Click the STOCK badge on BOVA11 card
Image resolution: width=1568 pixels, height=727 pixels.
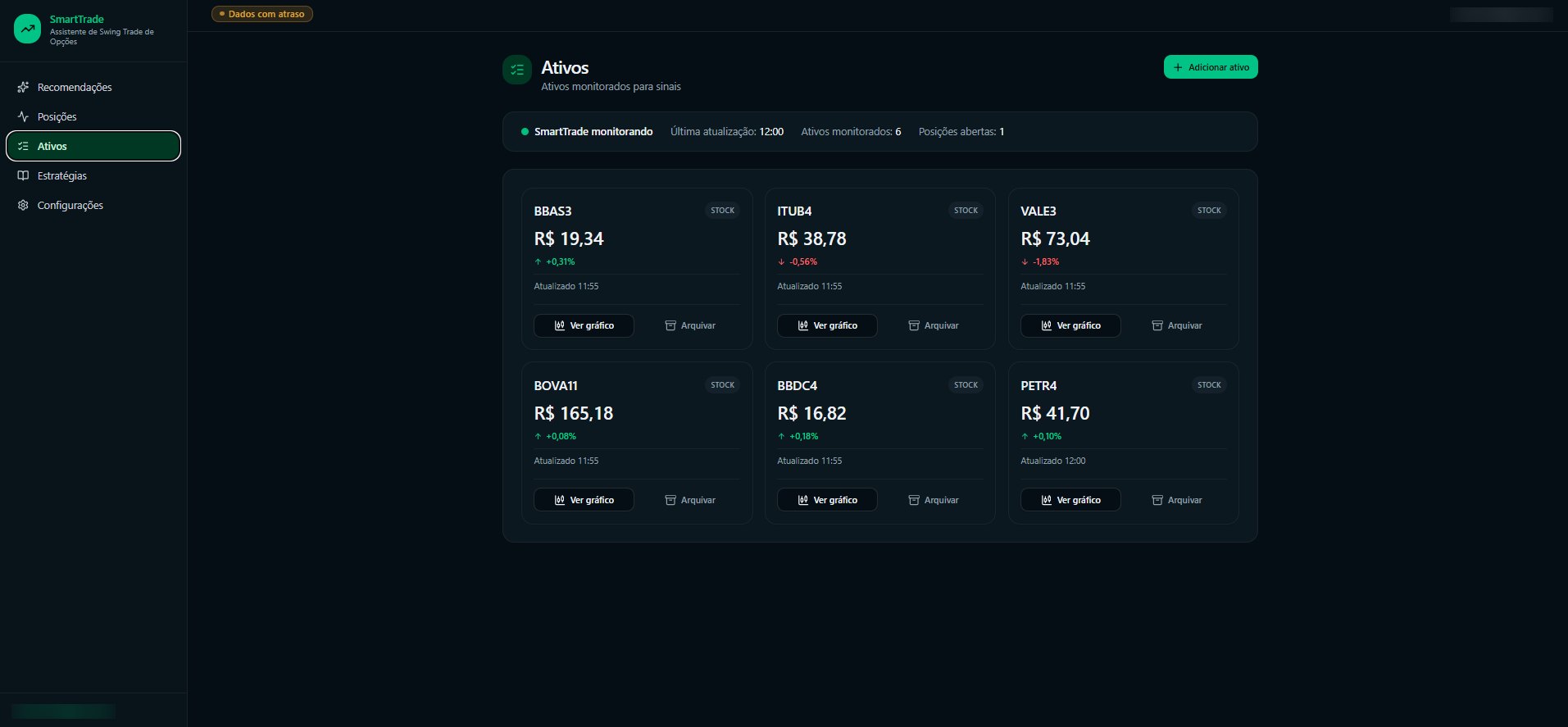723,385
